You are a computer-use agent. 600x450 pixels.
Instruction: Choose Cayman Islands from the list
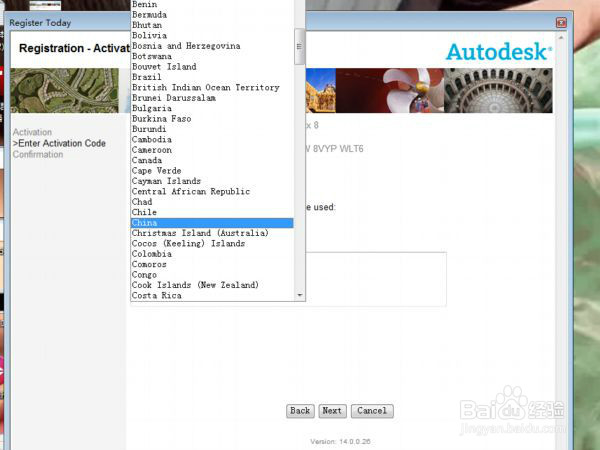coord(212,181)
